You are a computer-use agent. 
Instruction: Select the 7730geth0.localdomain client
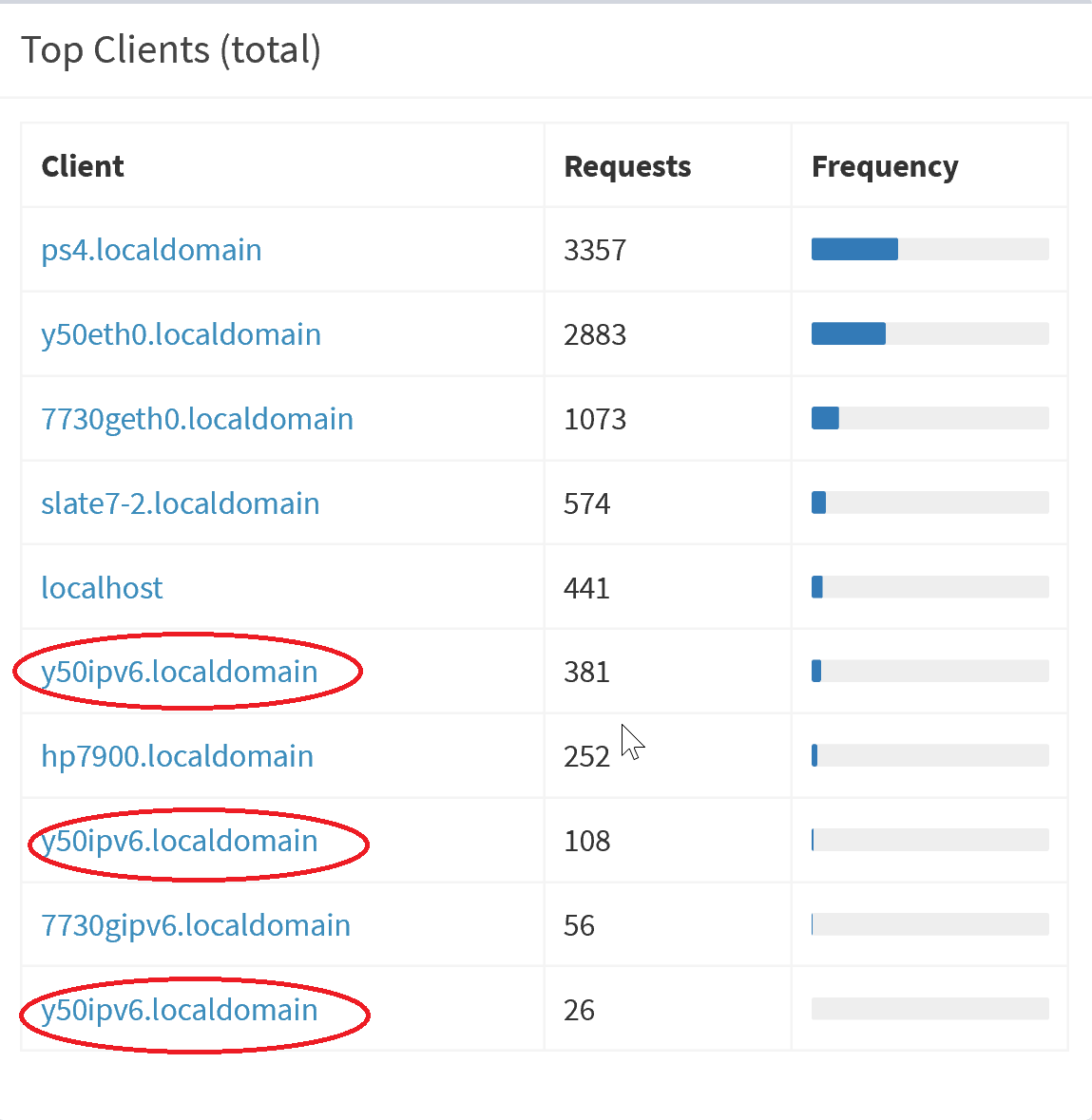[x=197, y=419]
